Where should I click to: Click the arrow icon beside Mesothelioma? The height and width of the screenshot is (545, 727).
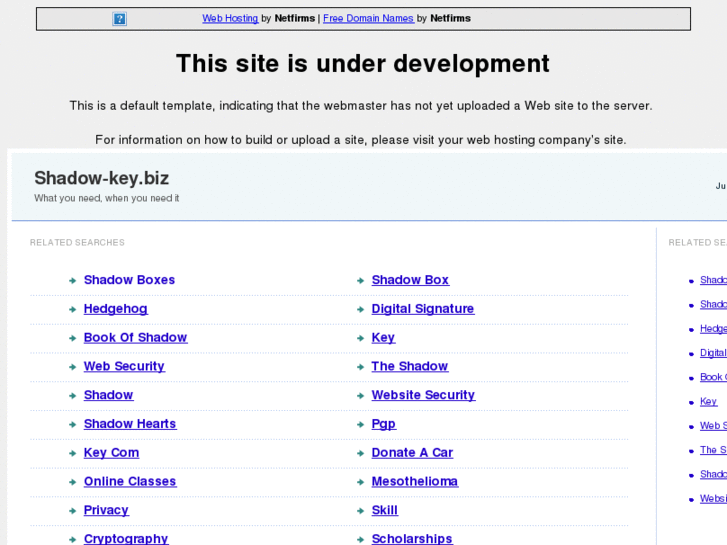coord(360,481)
